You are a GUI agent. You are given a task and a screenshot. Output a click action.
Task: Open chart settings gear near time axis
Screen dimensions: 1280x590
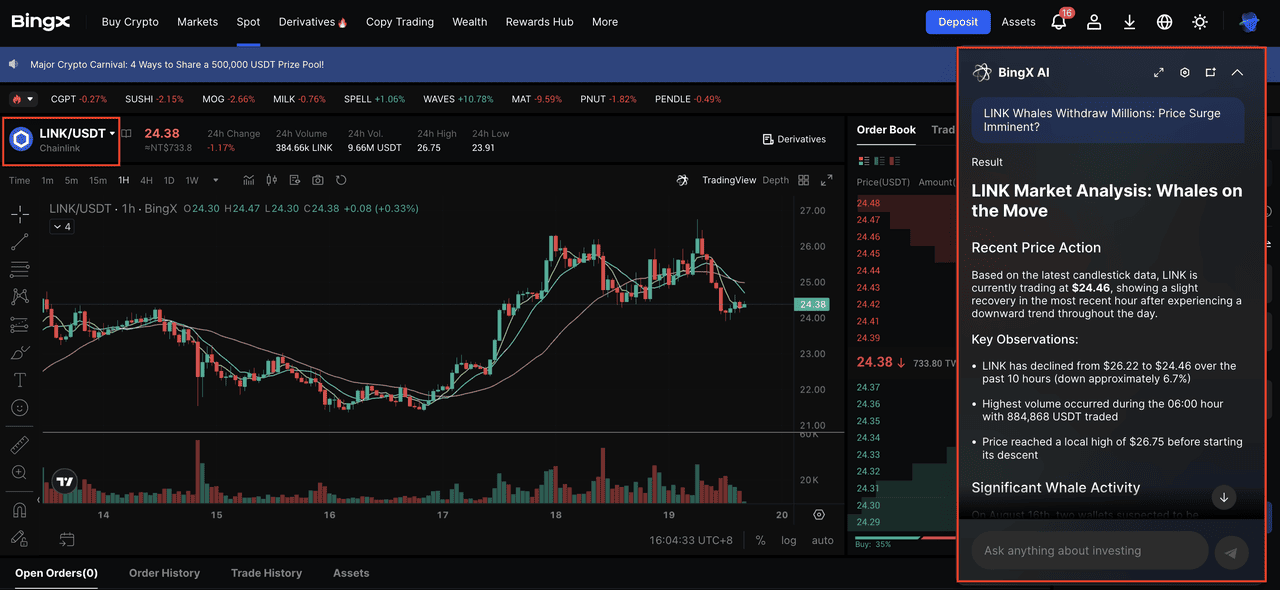point(819,514)
